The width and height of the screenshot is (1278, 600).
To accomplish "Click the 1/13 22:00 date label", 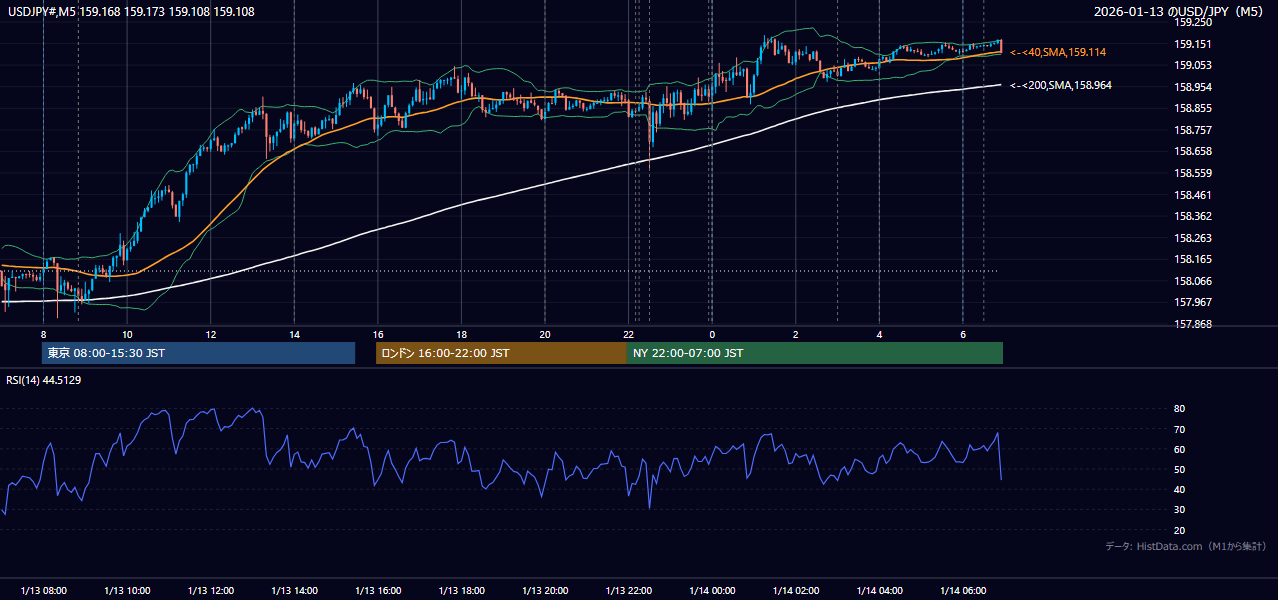I will [628, 591].
